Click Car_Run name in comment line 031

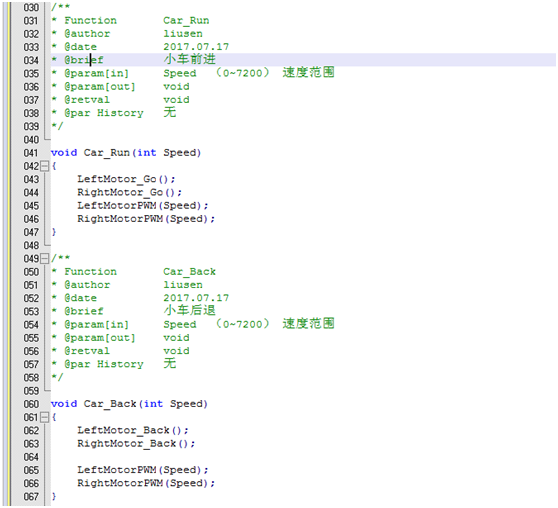[x=186, y=21]
